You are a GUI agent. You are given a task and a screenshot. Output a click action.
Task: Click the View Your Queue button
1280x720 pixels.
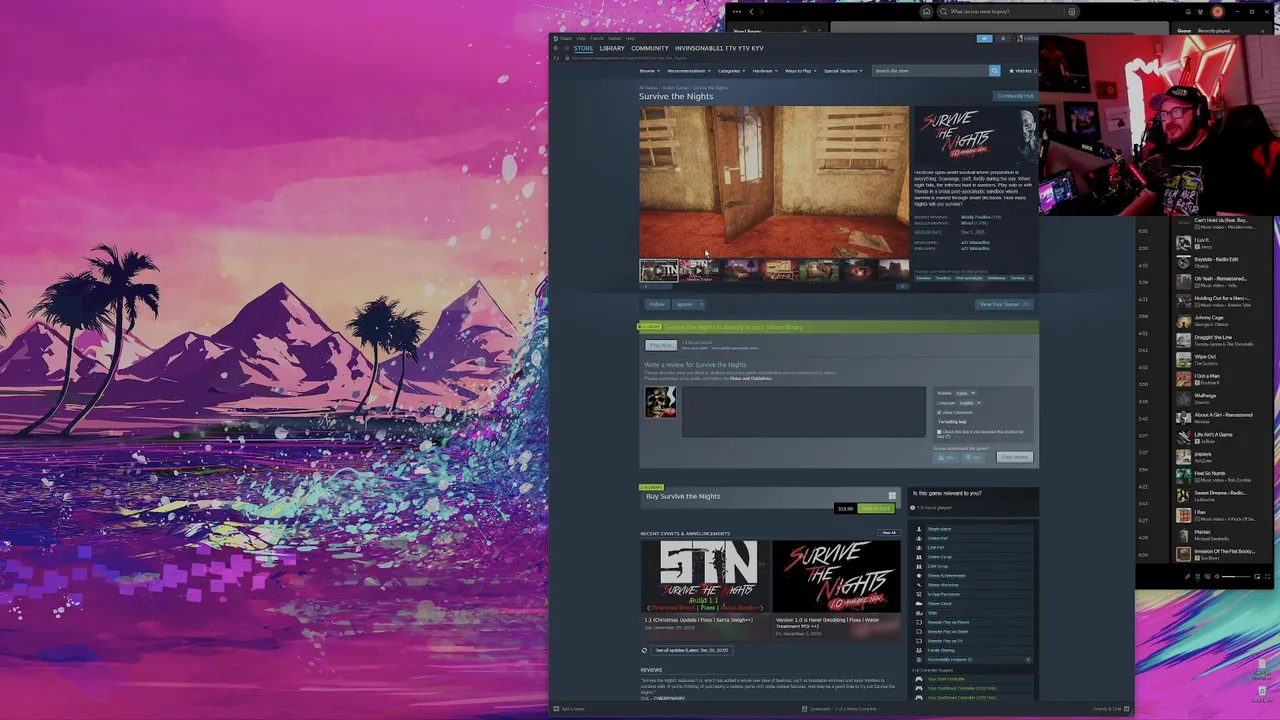(1003, 304)
